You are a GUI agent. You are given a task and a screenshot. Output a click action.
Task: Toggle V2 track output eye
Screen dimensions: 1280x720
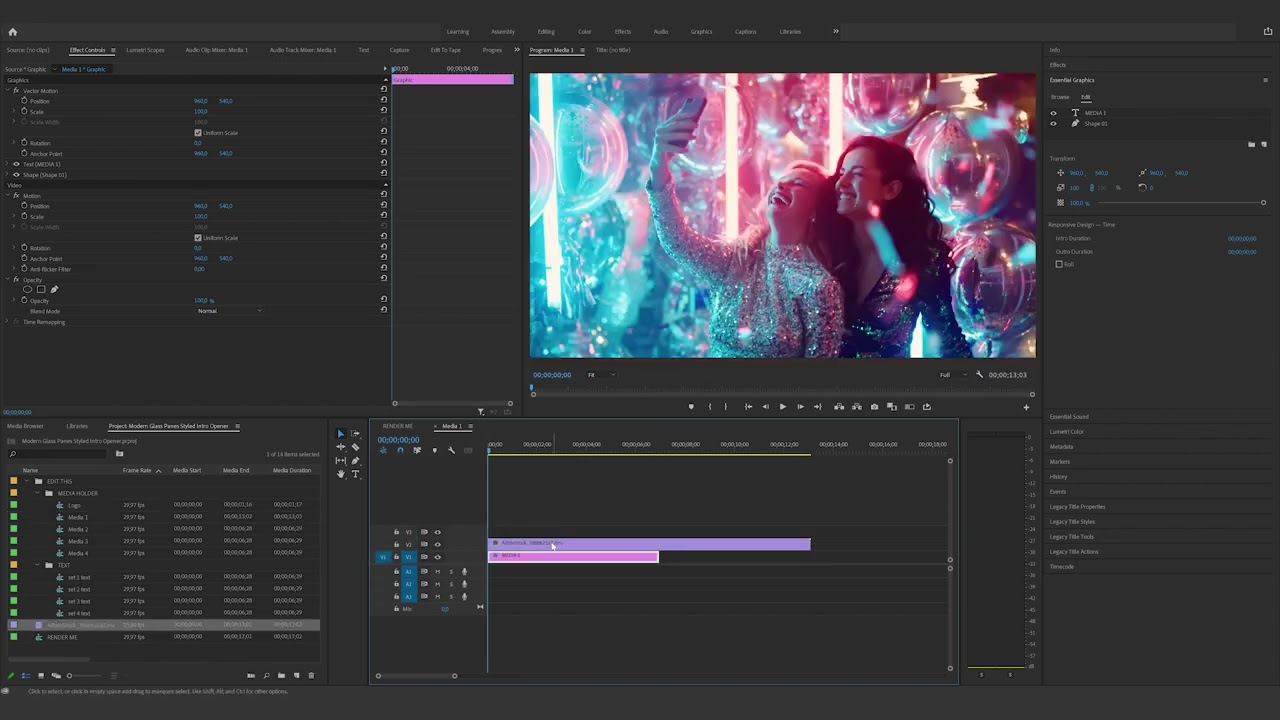437,544
